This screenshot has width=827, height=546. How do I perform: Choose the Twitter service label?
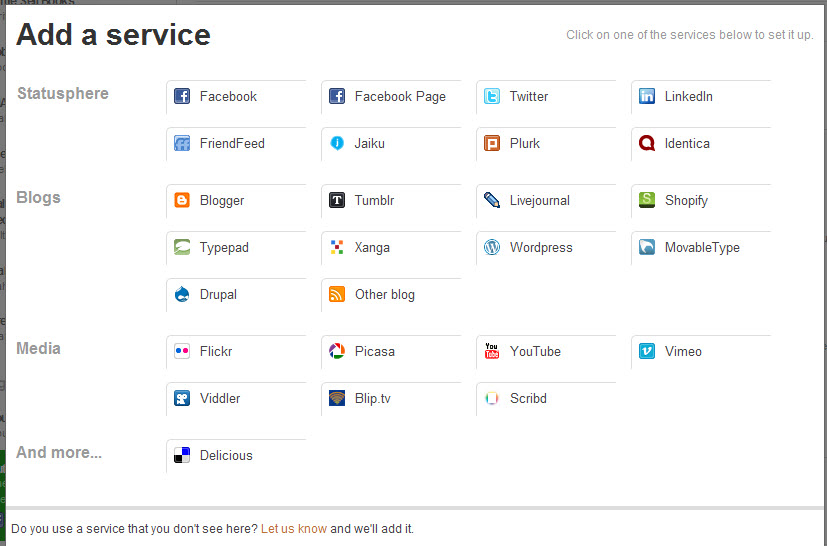point(529,97)
